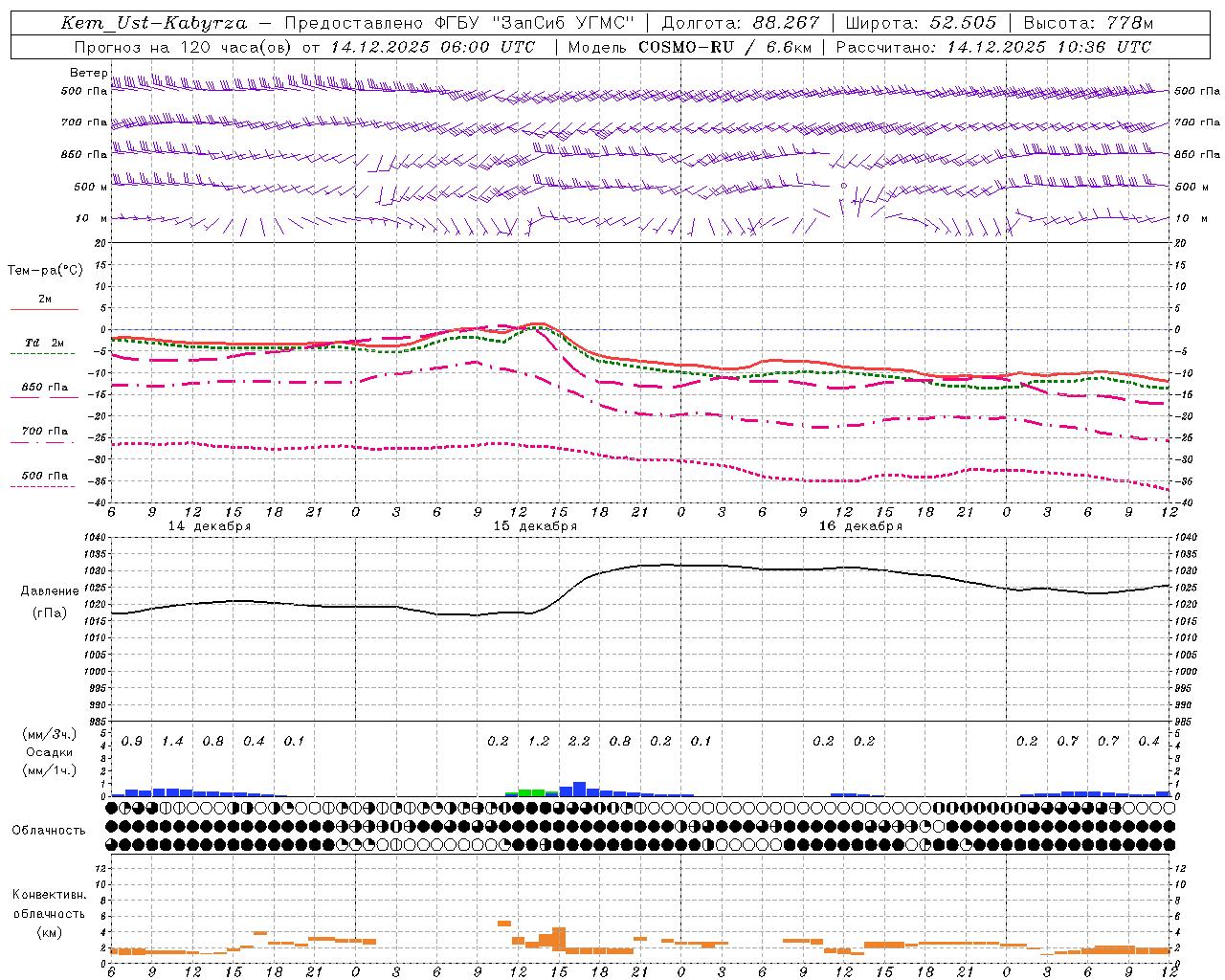Click the (мм/1ч.) units label
The image size is (1225, 980).
click(x=50, y=770)
